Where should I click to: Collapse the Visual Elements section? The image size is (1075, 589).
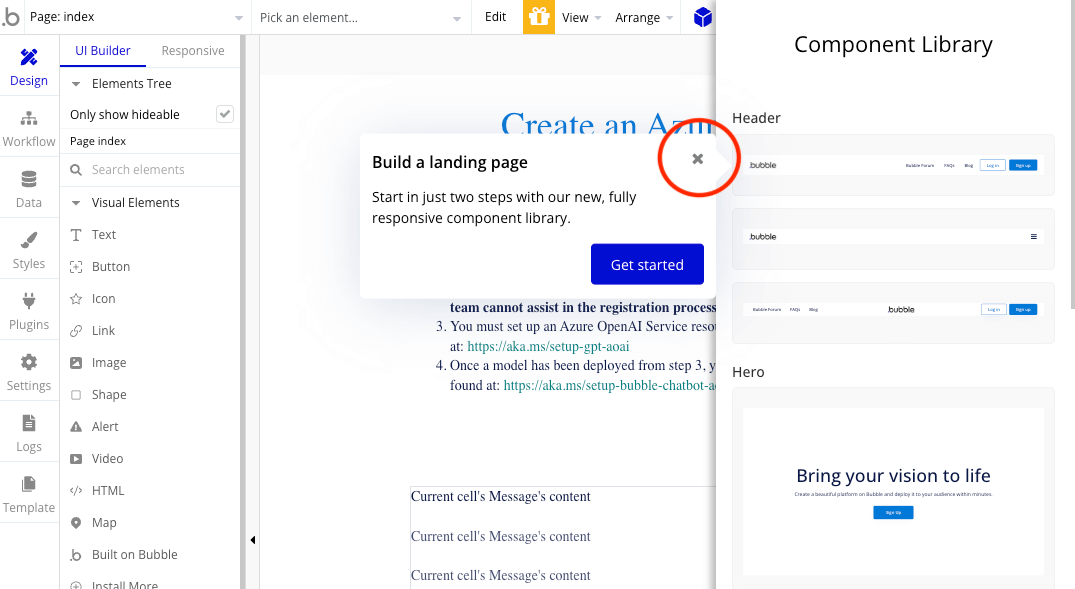tap(76, 202)
